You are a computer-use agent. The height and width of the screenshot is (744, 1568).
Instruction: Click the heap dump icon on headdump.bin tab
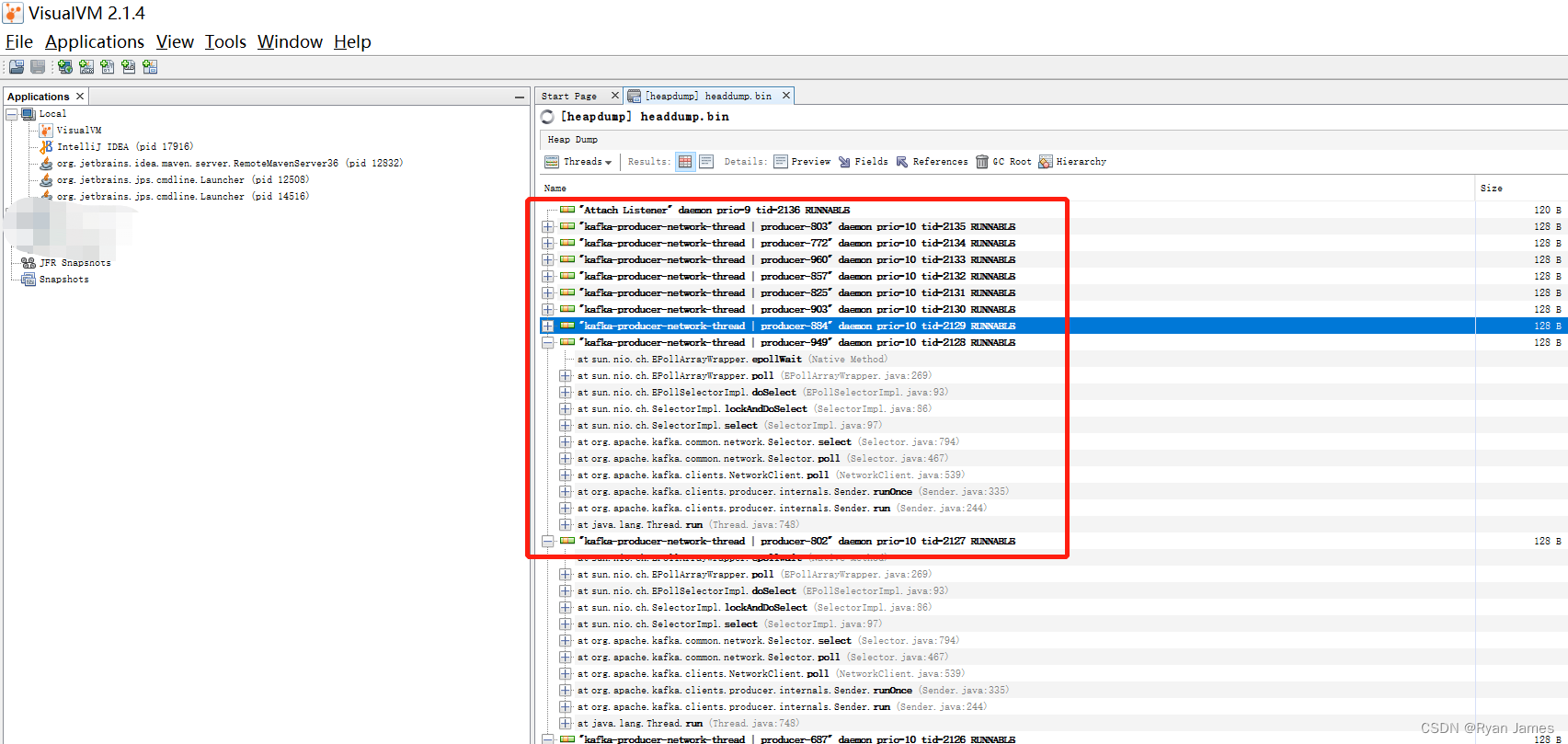pos(634,96)
